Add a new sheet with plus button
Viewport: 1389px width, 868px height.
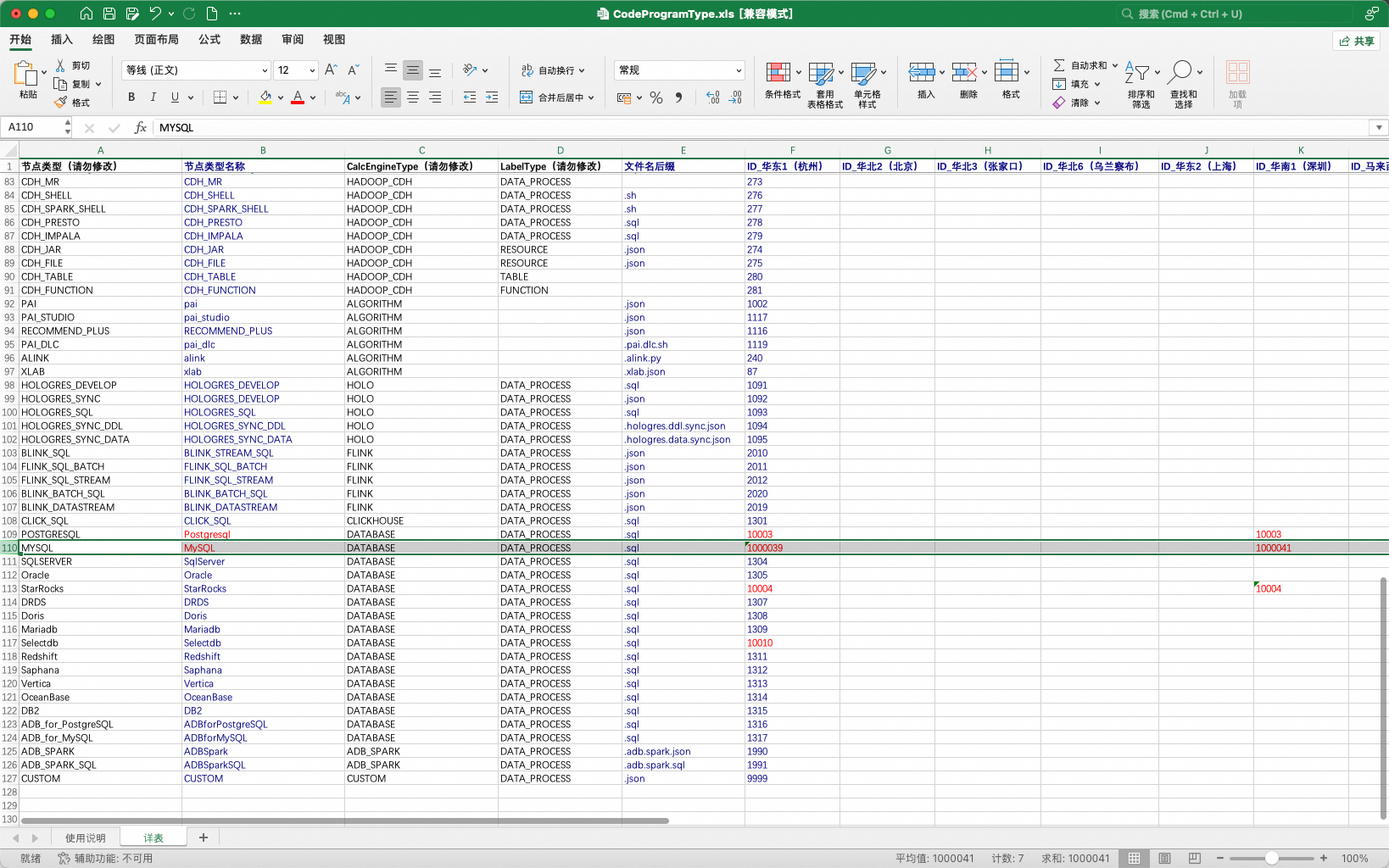coord(204,837)
